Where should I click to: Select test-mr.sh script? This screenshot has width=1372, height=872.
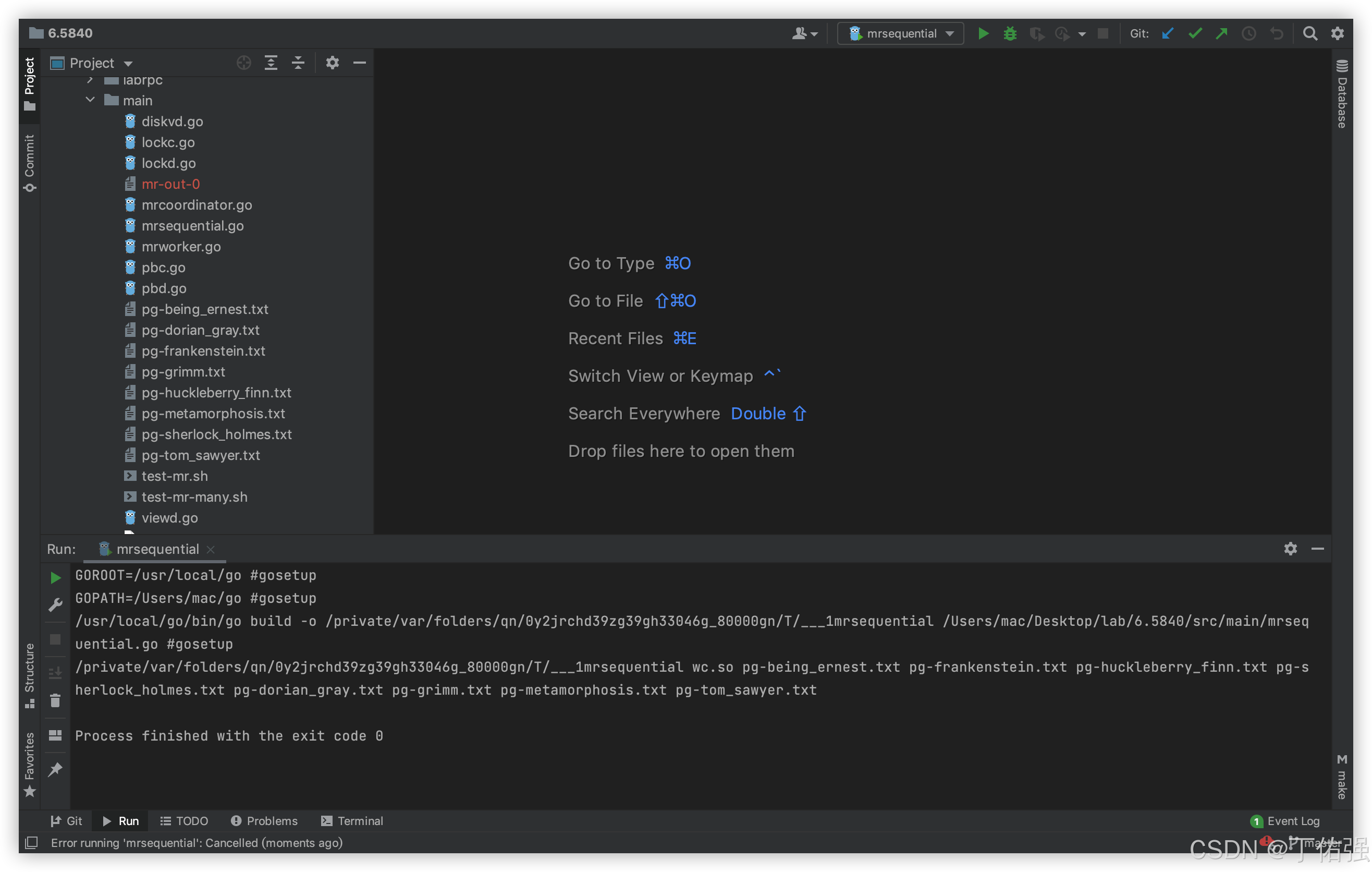click(174, 476)
